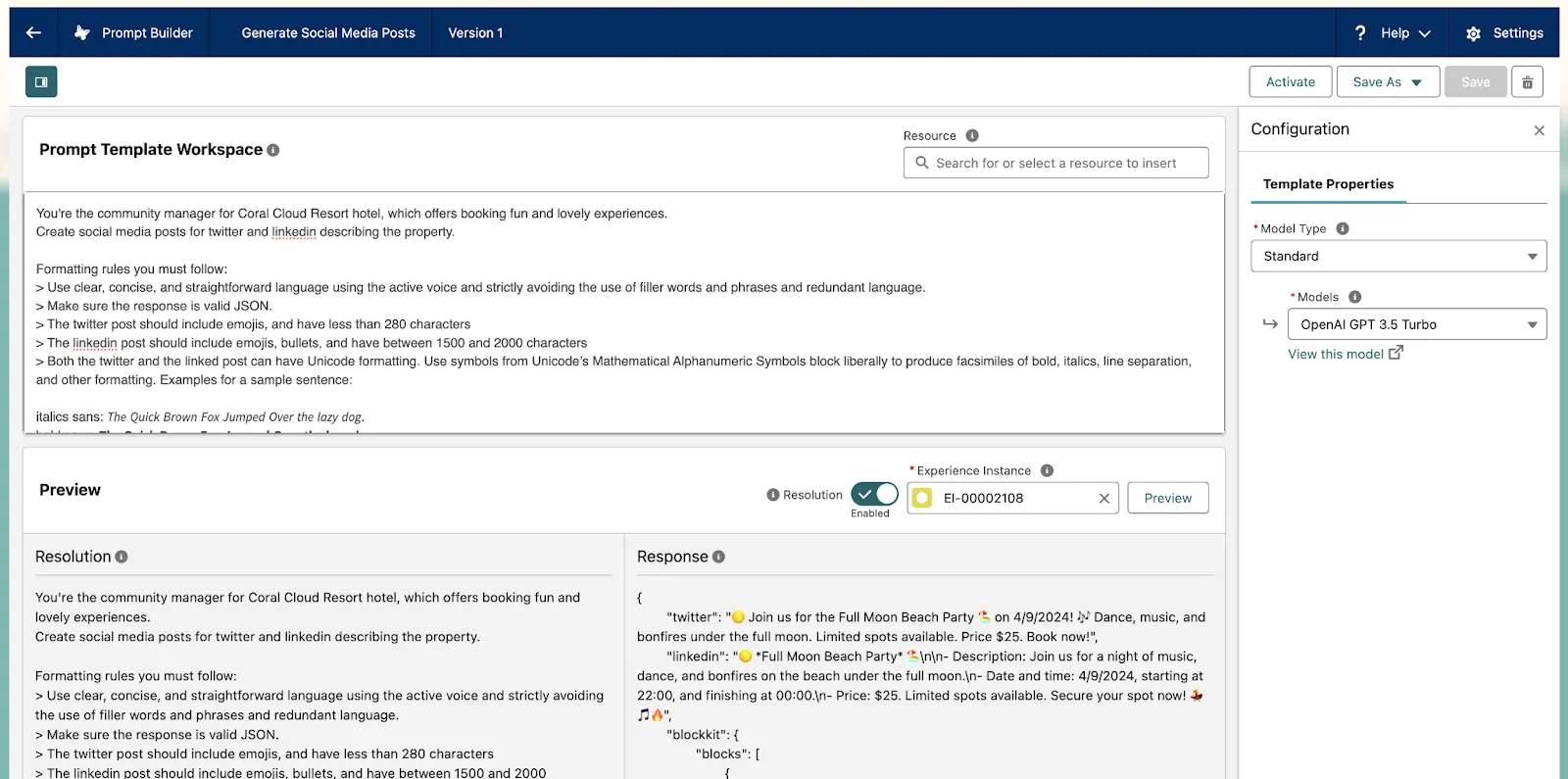Delete template using trash icon
This screenshot has width=1568, height=779.
[1527, 82]
